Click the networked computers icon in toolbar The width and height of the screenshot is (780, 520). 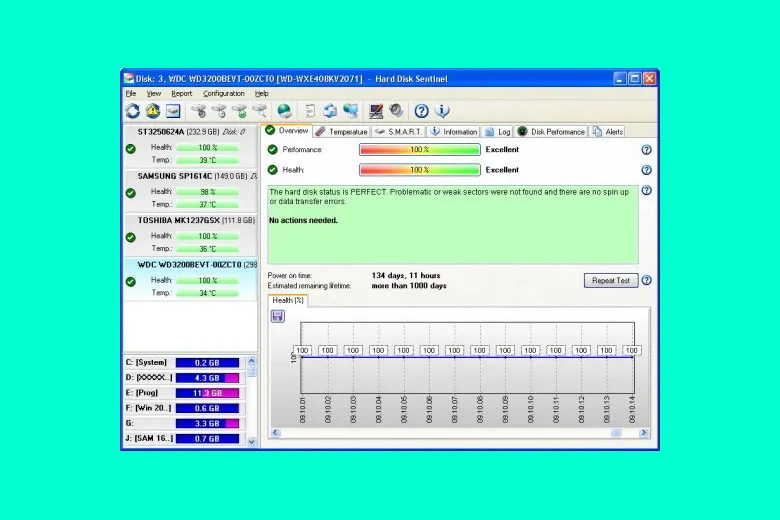point(351,111)
